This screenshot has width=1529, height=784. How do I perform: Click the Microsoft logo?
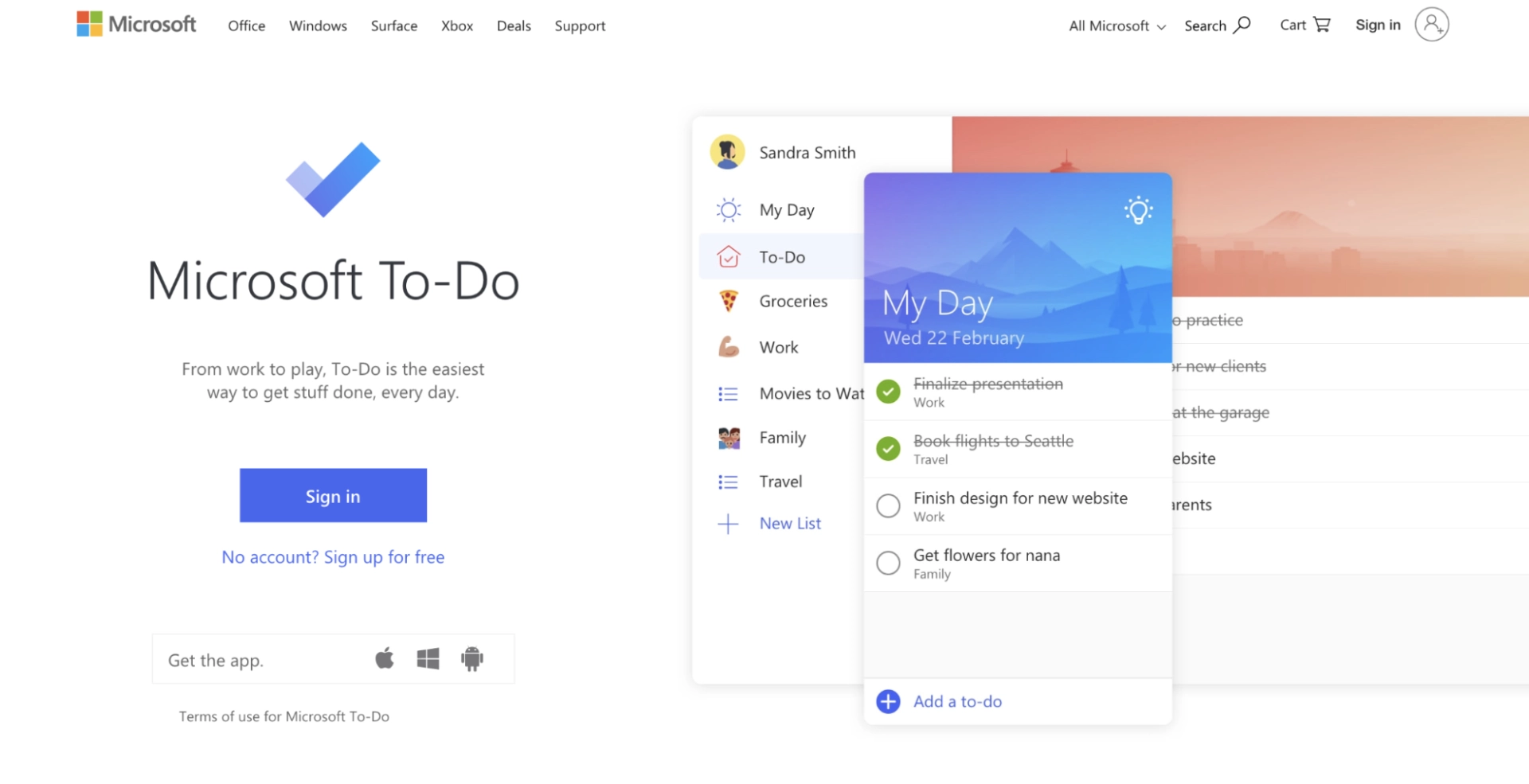pos(136,25)
